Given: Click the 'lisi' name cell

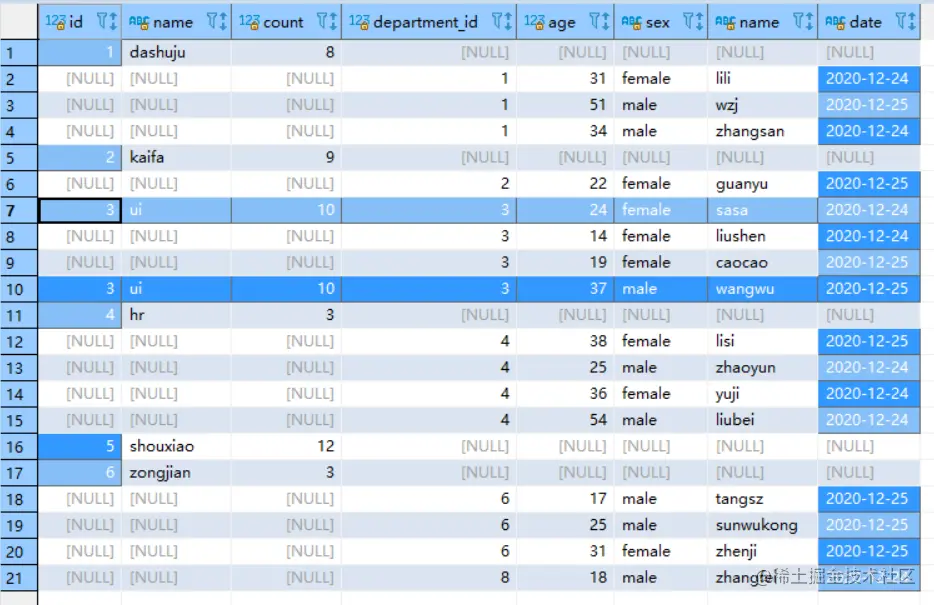Looking at the screenshot, I should pos(763,341).
